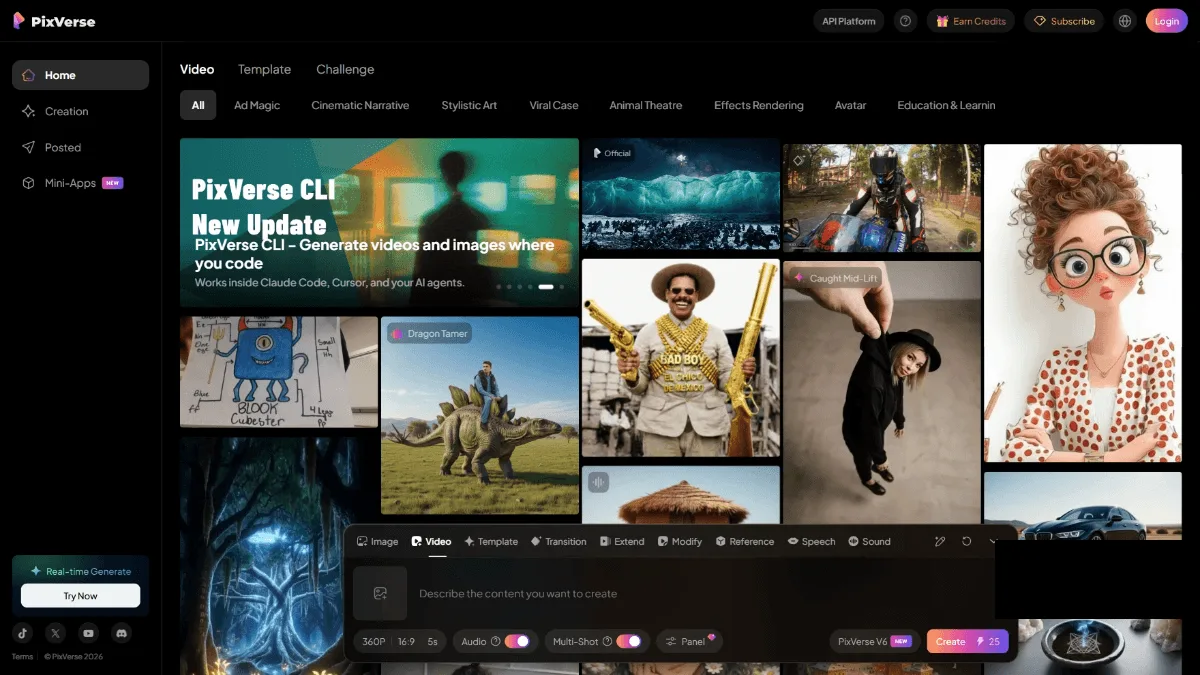Click the API Platform button

pos(848,21)
